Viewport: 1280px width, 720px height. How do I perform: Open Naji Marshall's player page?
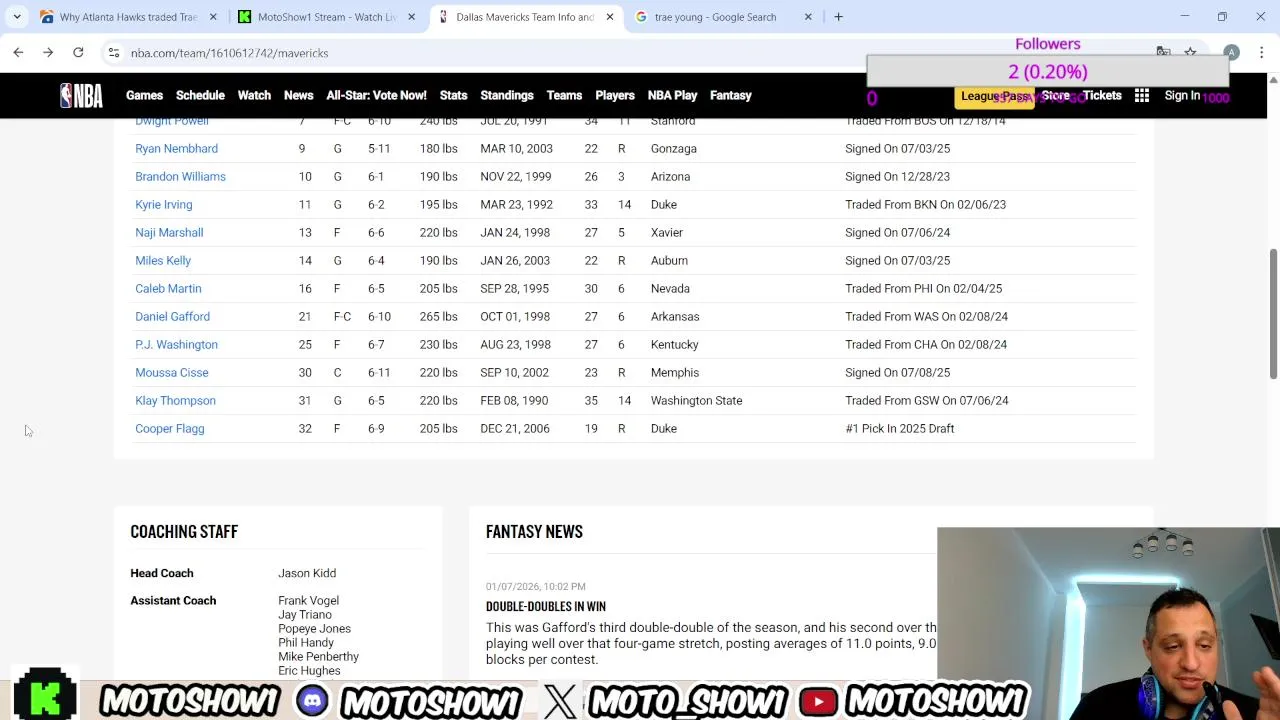point(169,232)
